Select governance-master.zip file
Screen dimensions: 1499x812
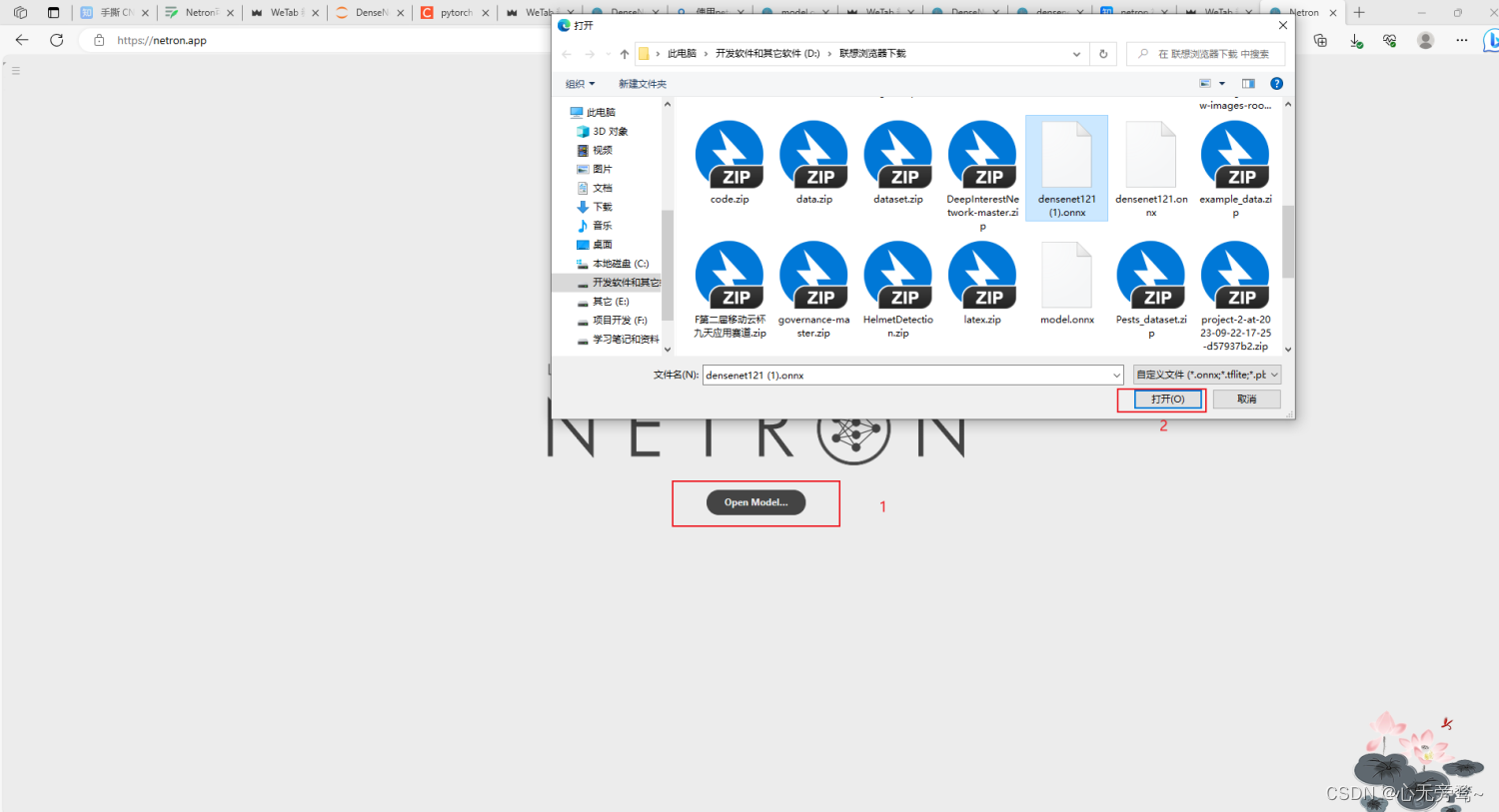813,290
